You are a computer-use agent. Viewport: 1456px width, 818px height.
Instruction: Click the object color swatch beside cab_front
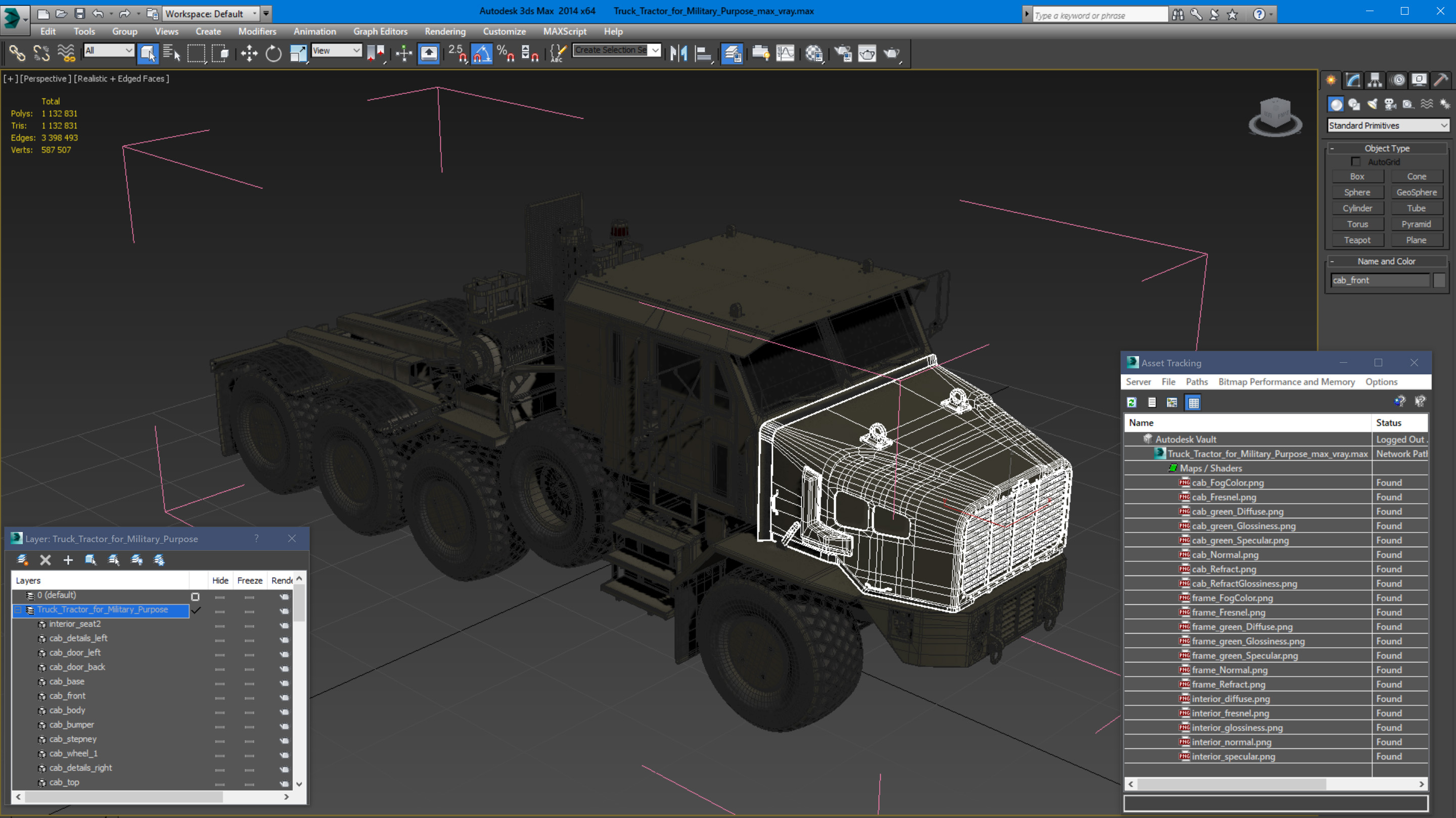[x=1439, y=280]
